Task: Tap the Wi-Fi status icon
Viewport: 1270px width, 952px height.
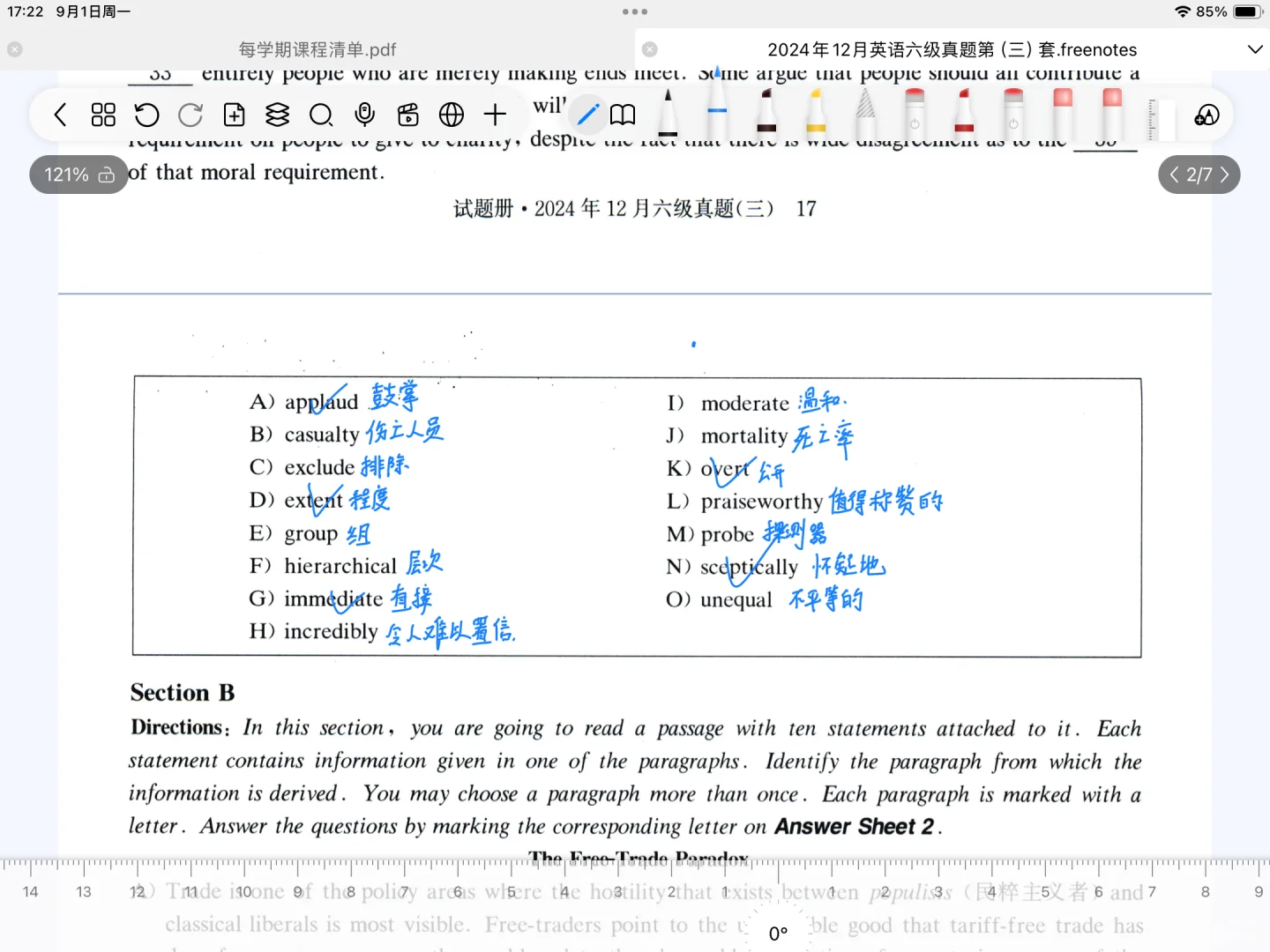Action: point(1183,11)
